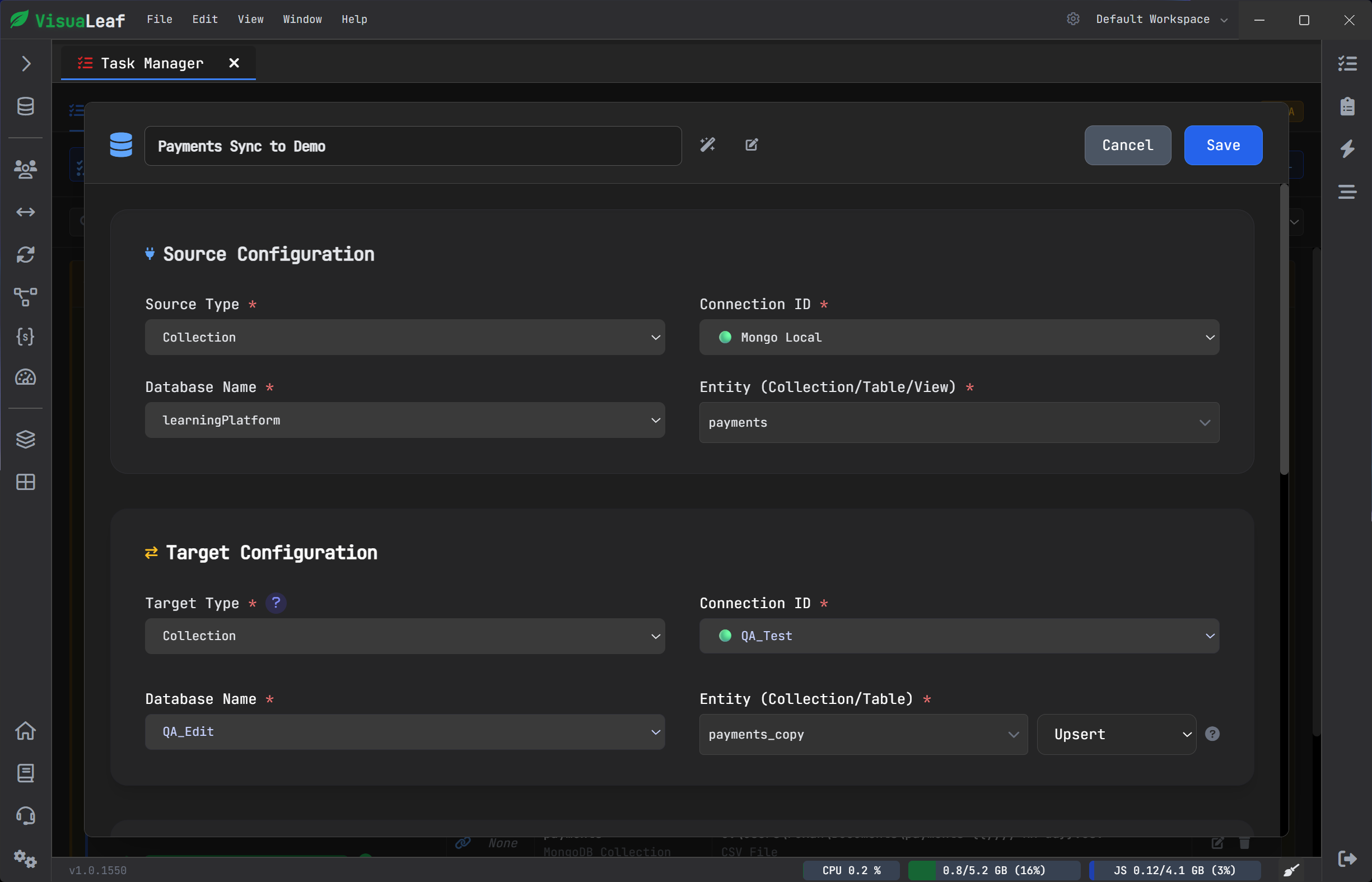The image size is (1372, 882).
Task: Click the task name input field
Action: 413,146
